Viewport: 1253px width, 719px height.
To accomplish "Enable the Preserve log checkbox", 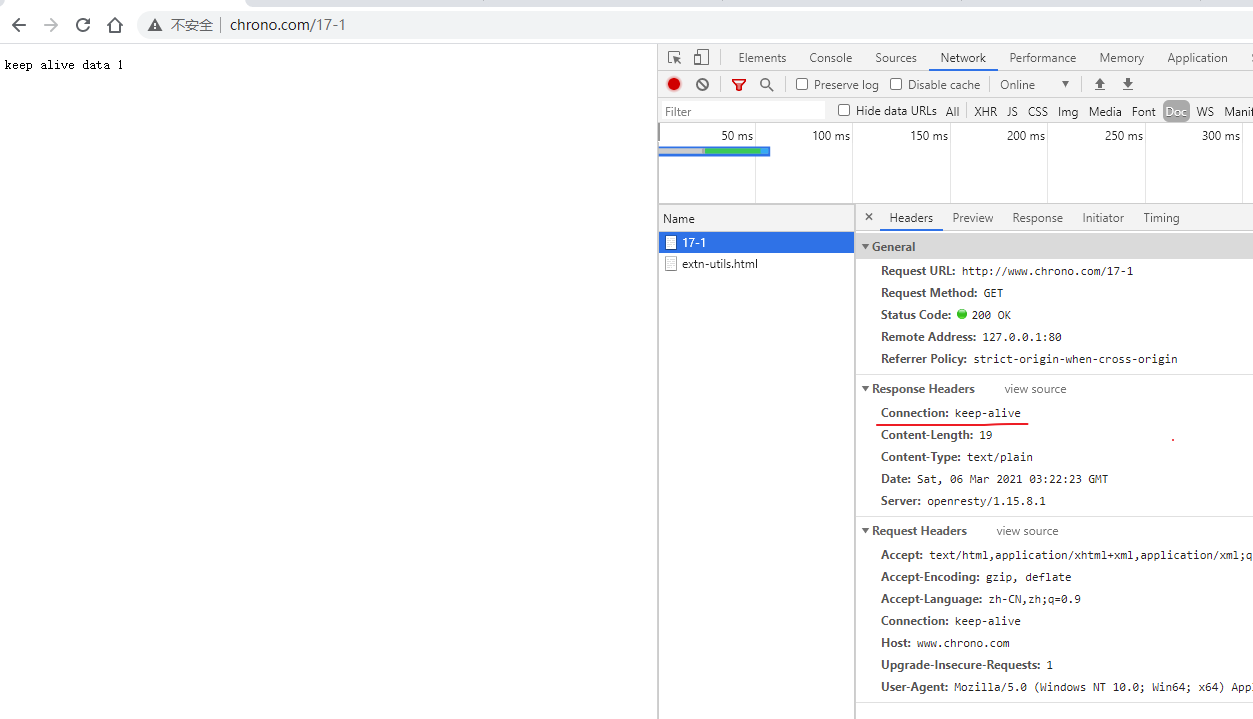I will [802, 85].
